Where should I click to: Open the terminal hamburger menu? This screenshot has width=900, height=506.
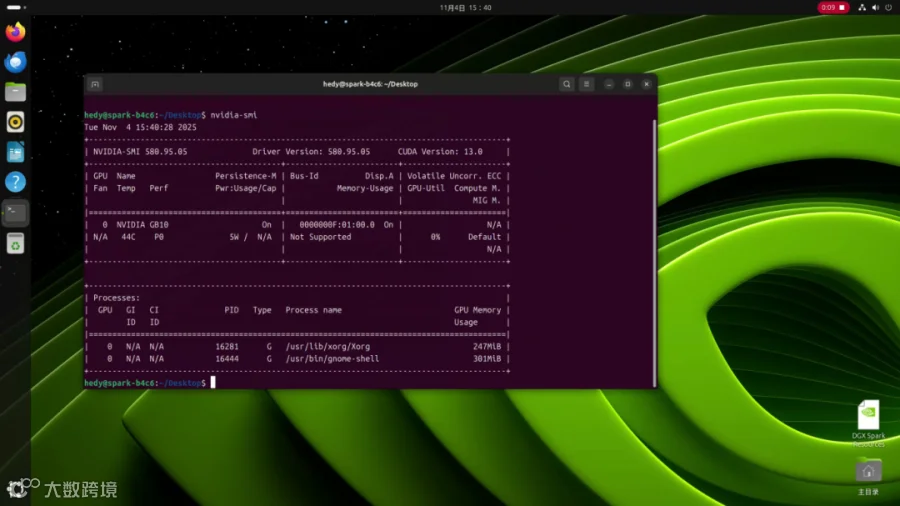[x=586, y=84]
